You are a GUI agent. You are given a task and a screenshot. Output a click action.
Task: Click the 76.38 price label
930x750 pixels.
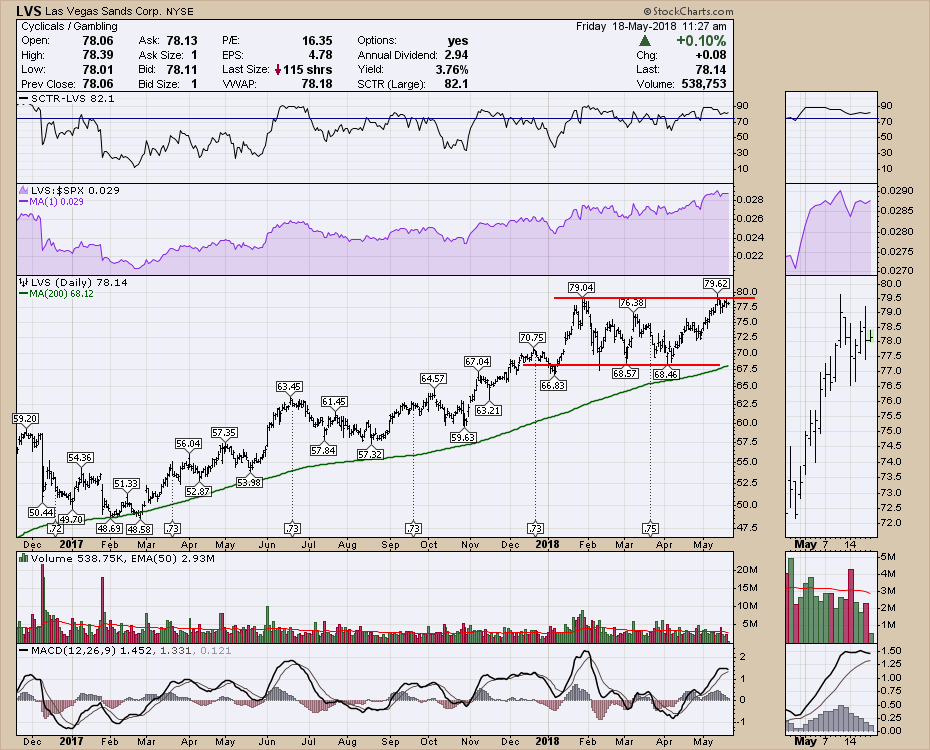point(632,303)
